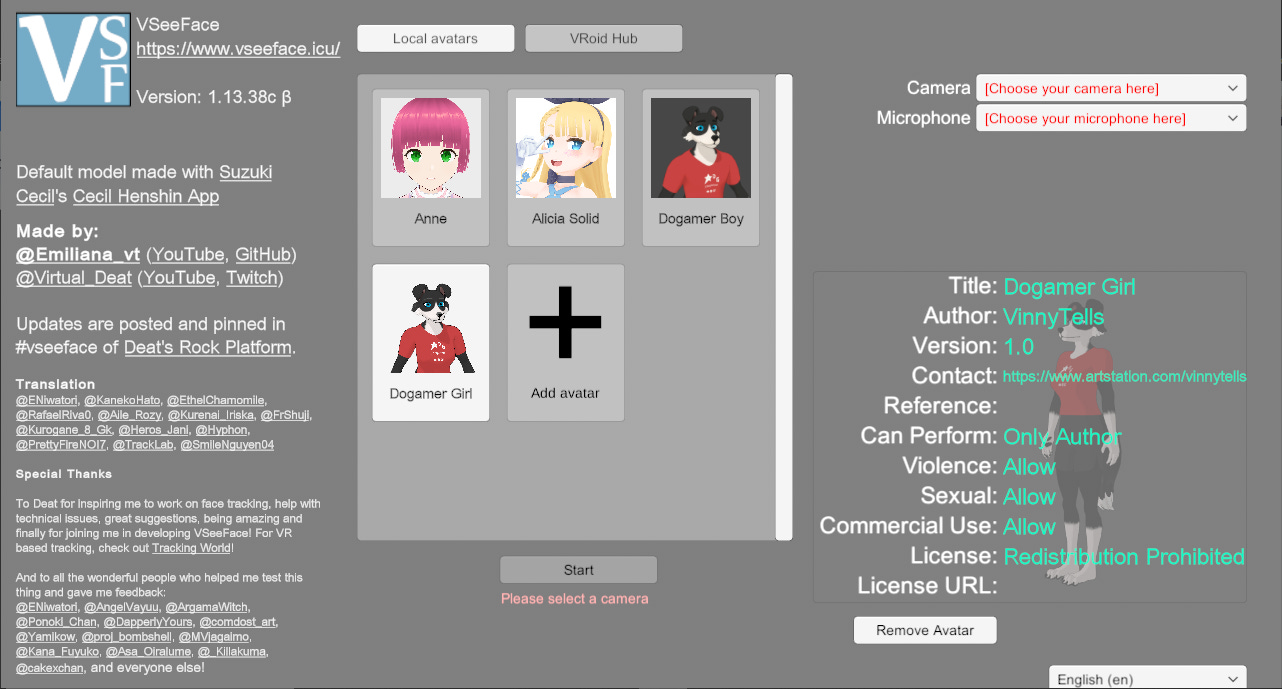Viewport: 1282px width, 689px height.
Task: Open the VRoid Hub tab
Action: 604,38
